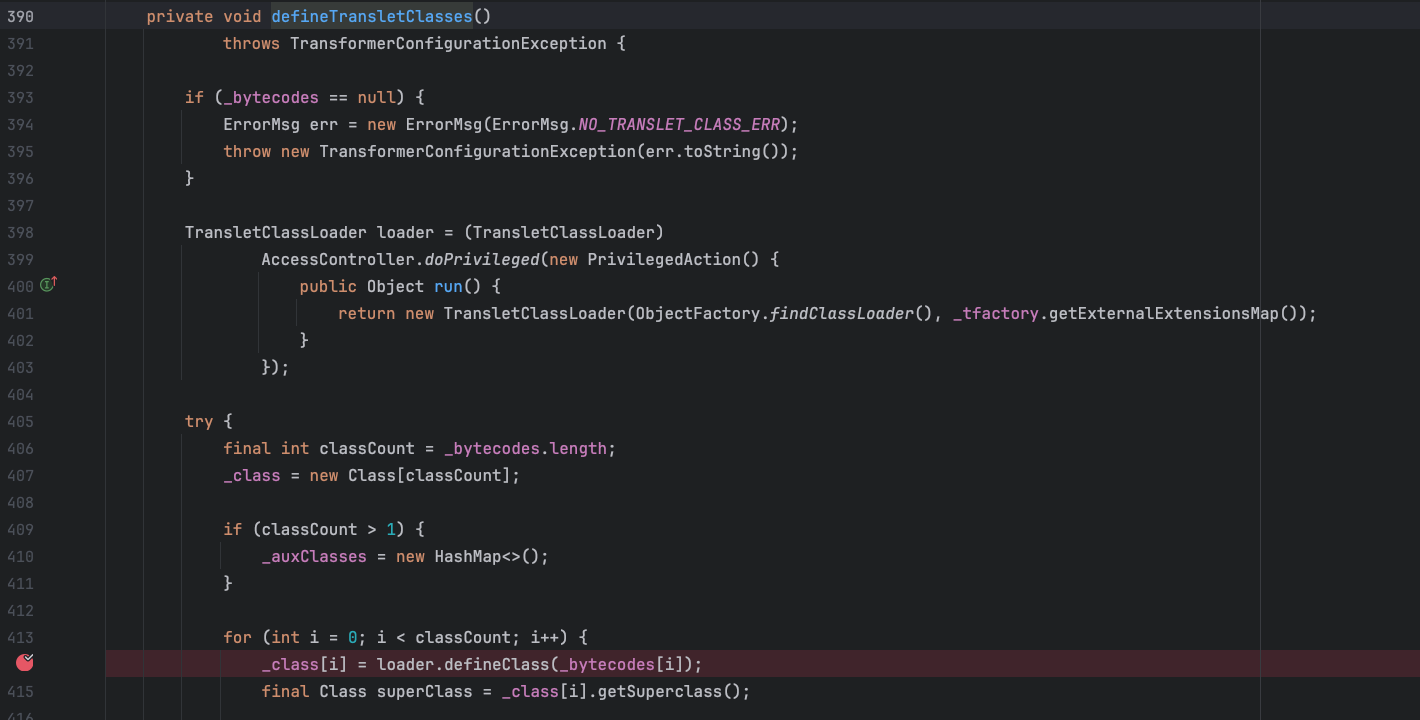Click line number 398 in the gutter
The image size is (1420, 720).
point(20,232)
